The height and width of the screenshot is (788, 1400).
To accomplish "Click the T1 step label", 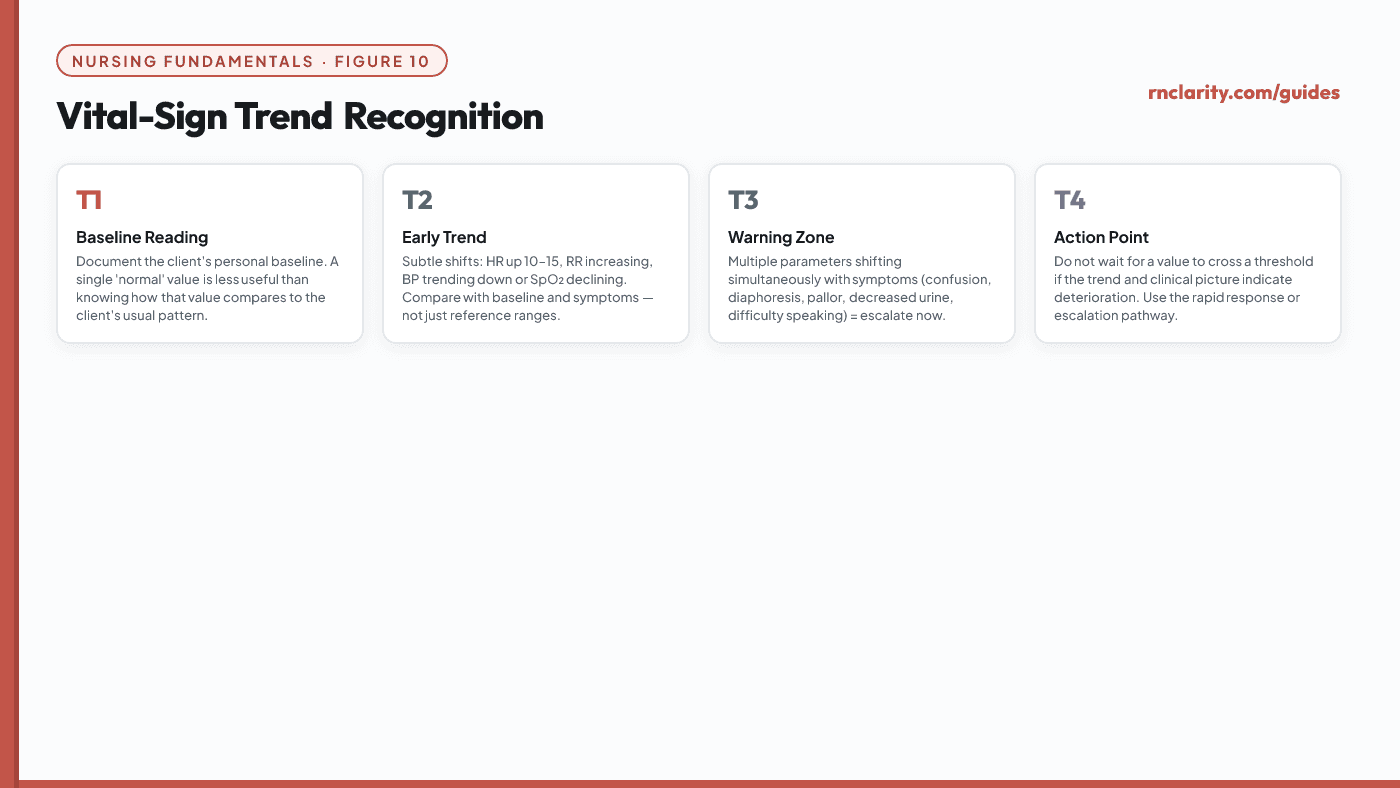I will pos(89,200).
